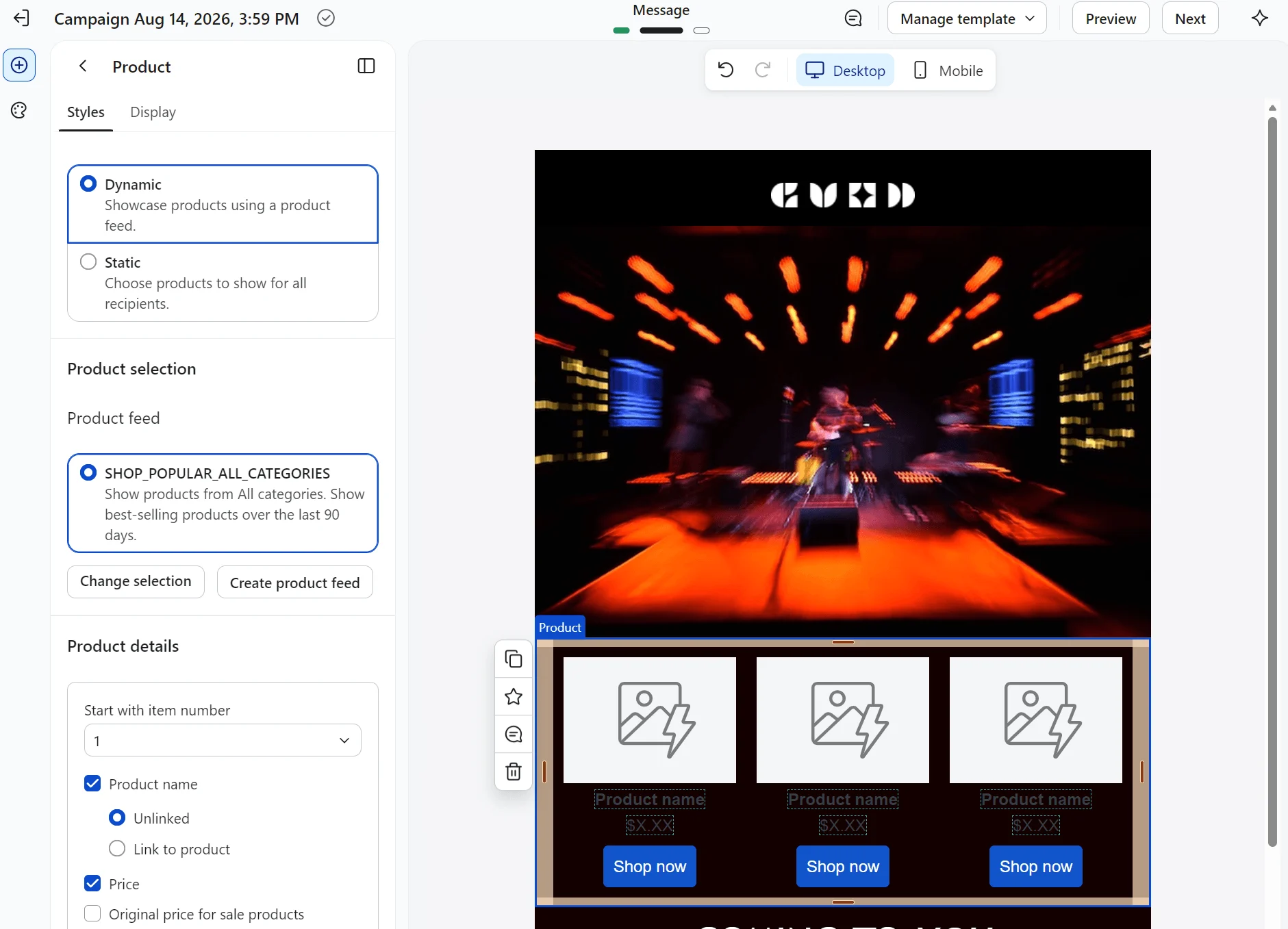This screenshot has height=929, width=1288.
Task: Go back from the Product panel
Action: tap(83, 66)
